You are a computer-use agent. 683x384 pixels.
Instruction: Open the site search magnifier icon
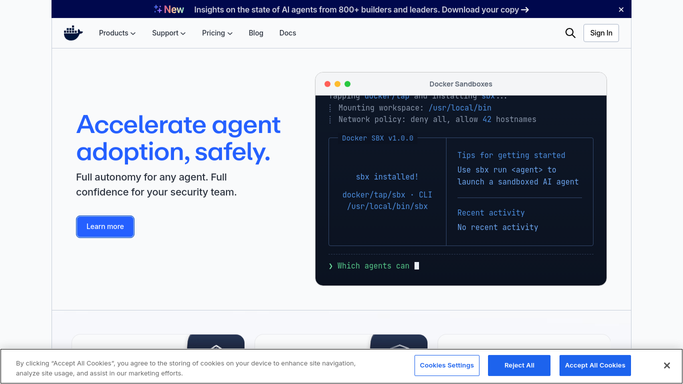[570, 33]
